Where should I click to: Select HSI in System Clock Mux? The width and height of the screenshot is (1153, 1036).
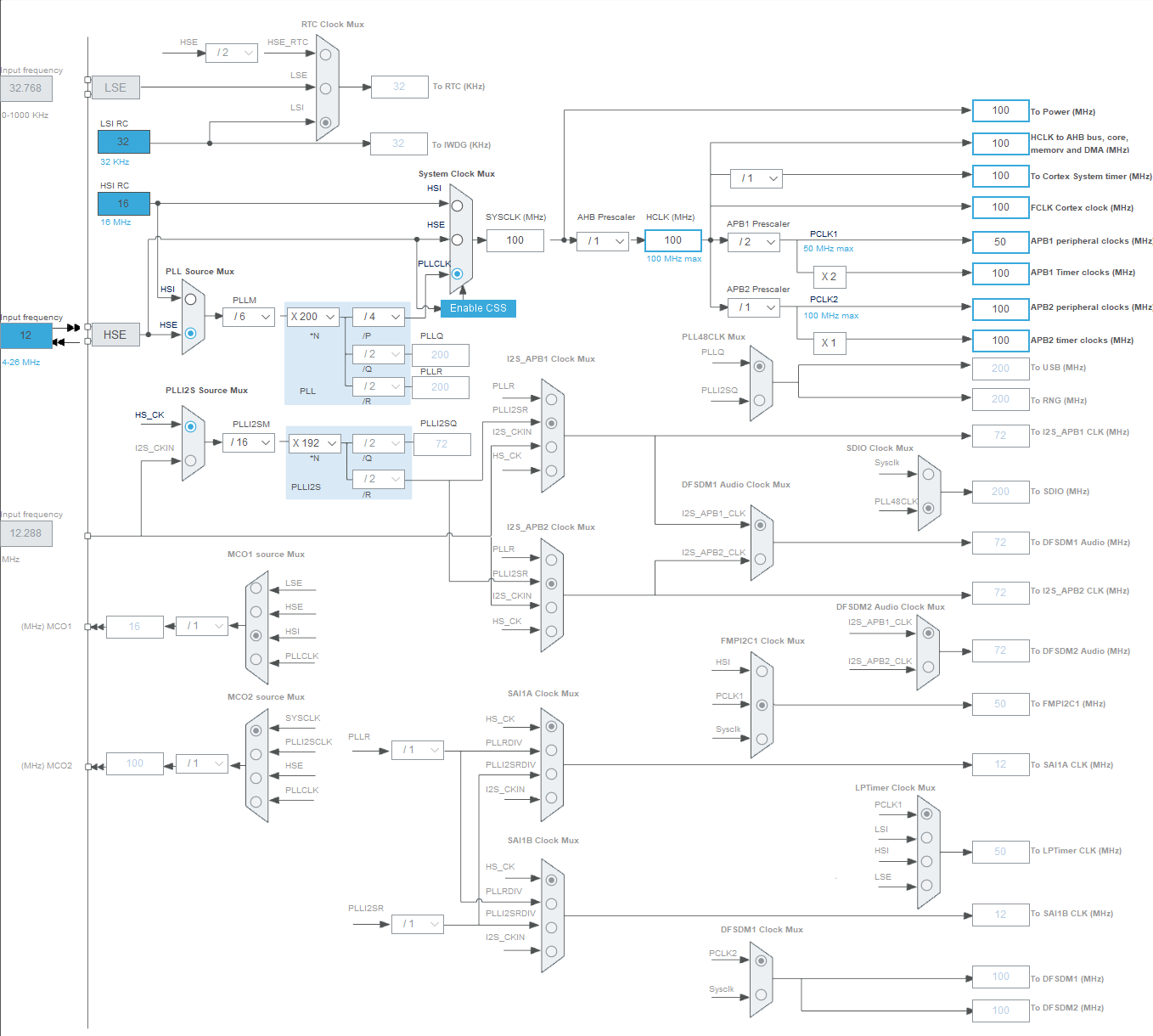point(457,206)
